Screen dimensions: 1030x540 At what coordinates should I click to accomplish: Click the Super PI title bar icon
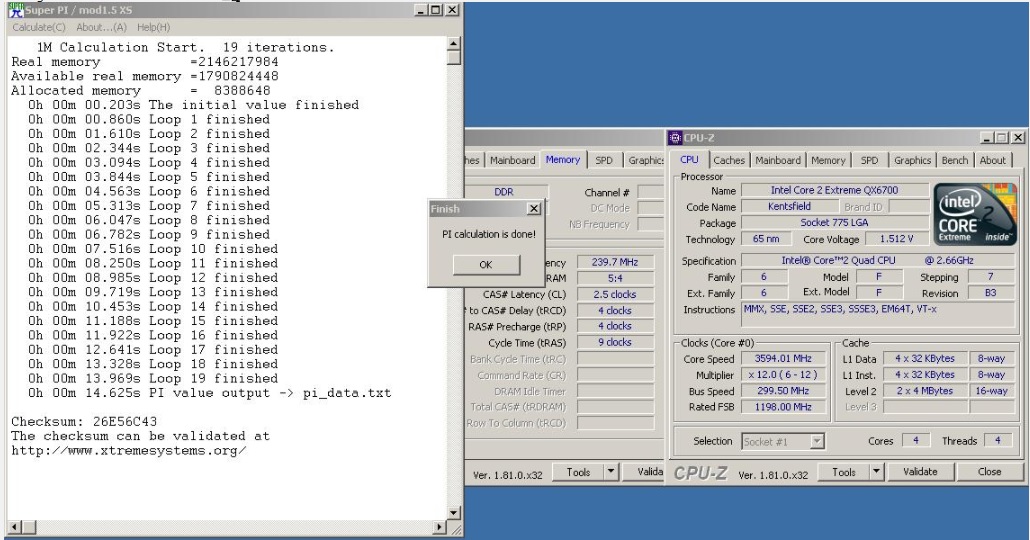point(16,10)
